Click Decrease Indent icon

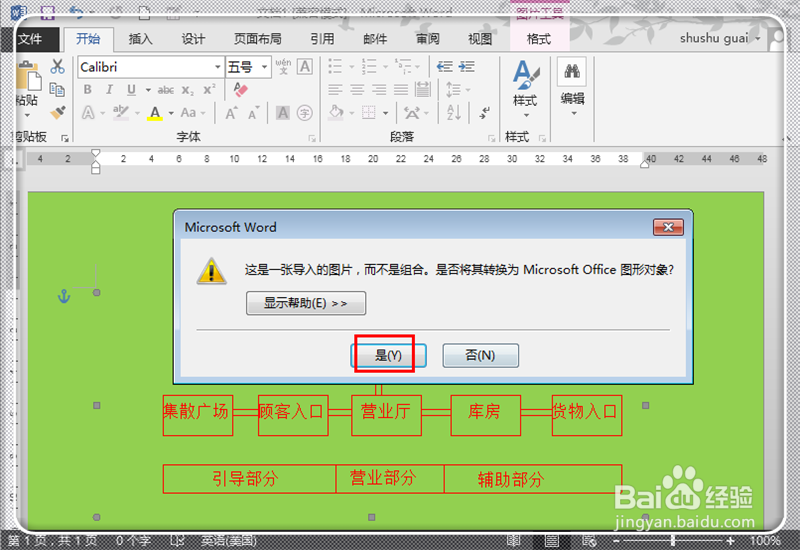tap(444, 66)
